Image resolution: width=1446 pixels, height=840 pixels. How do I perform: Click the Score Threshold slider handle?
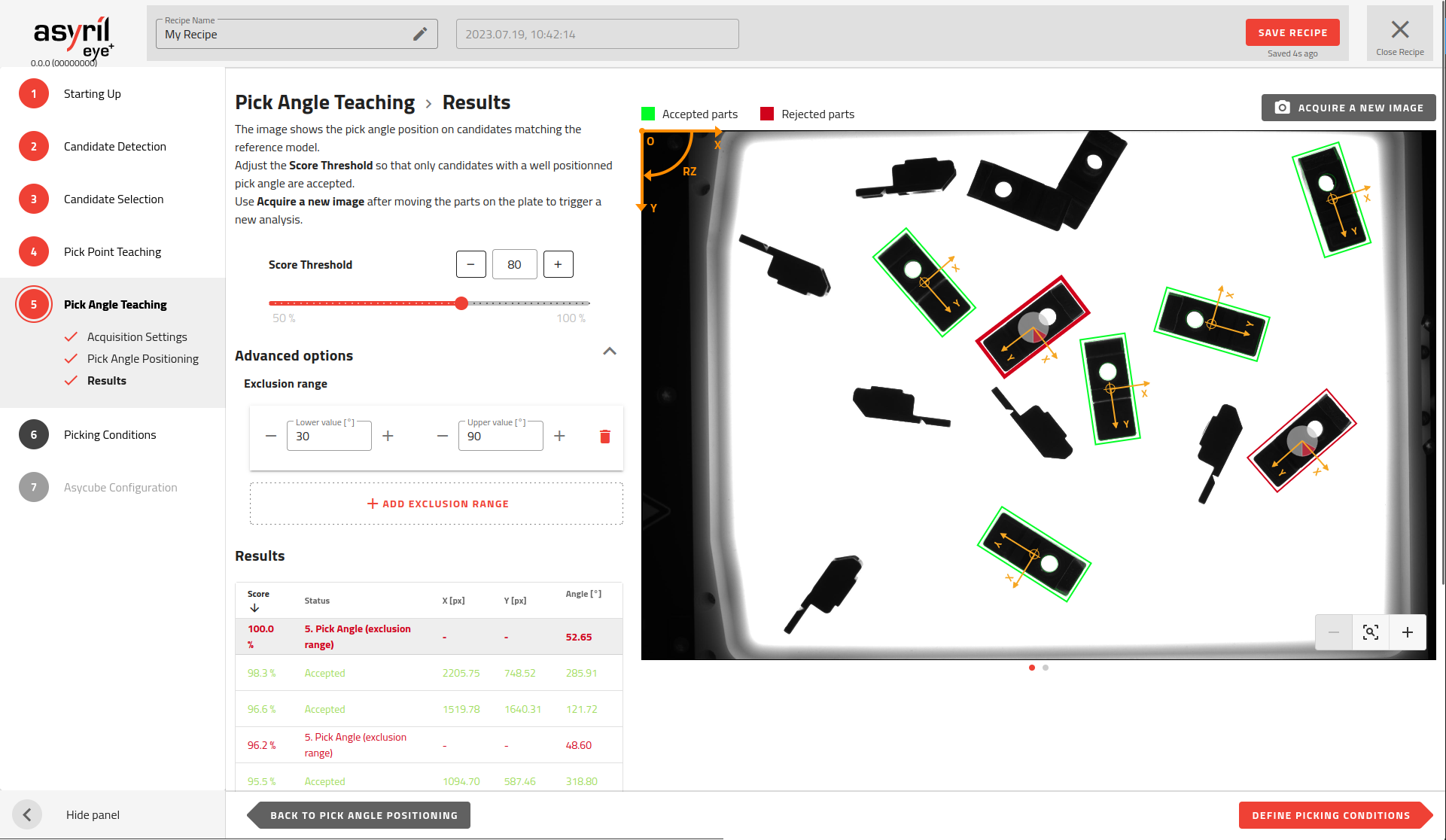(x=461, y=303)
